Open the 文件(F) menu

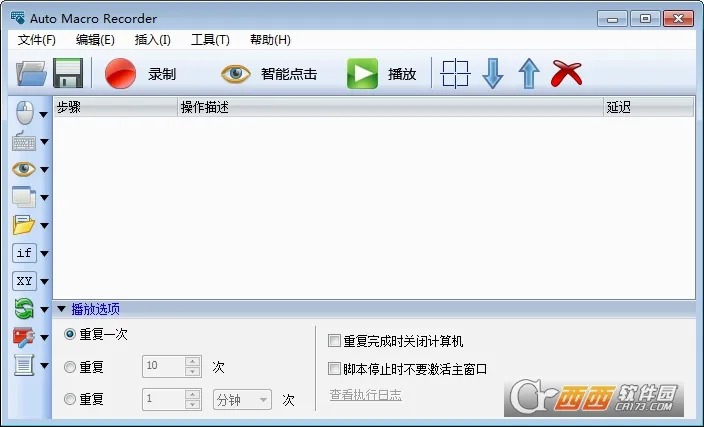pos(36,40)
